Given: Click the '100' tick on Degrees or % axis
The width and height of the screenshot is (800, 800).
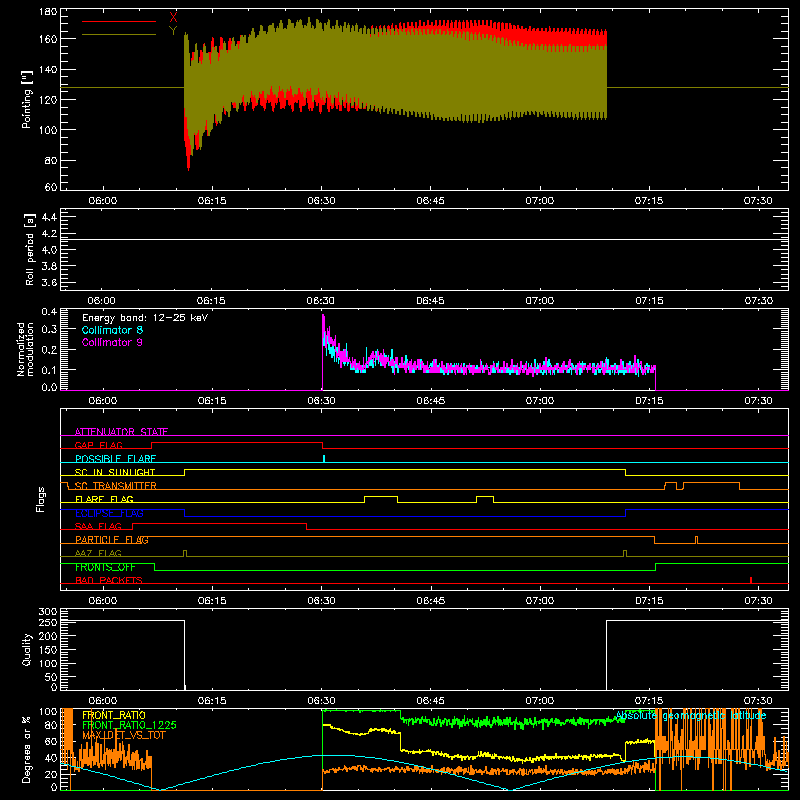Looking at the screenshot, I should coord(48,712).
